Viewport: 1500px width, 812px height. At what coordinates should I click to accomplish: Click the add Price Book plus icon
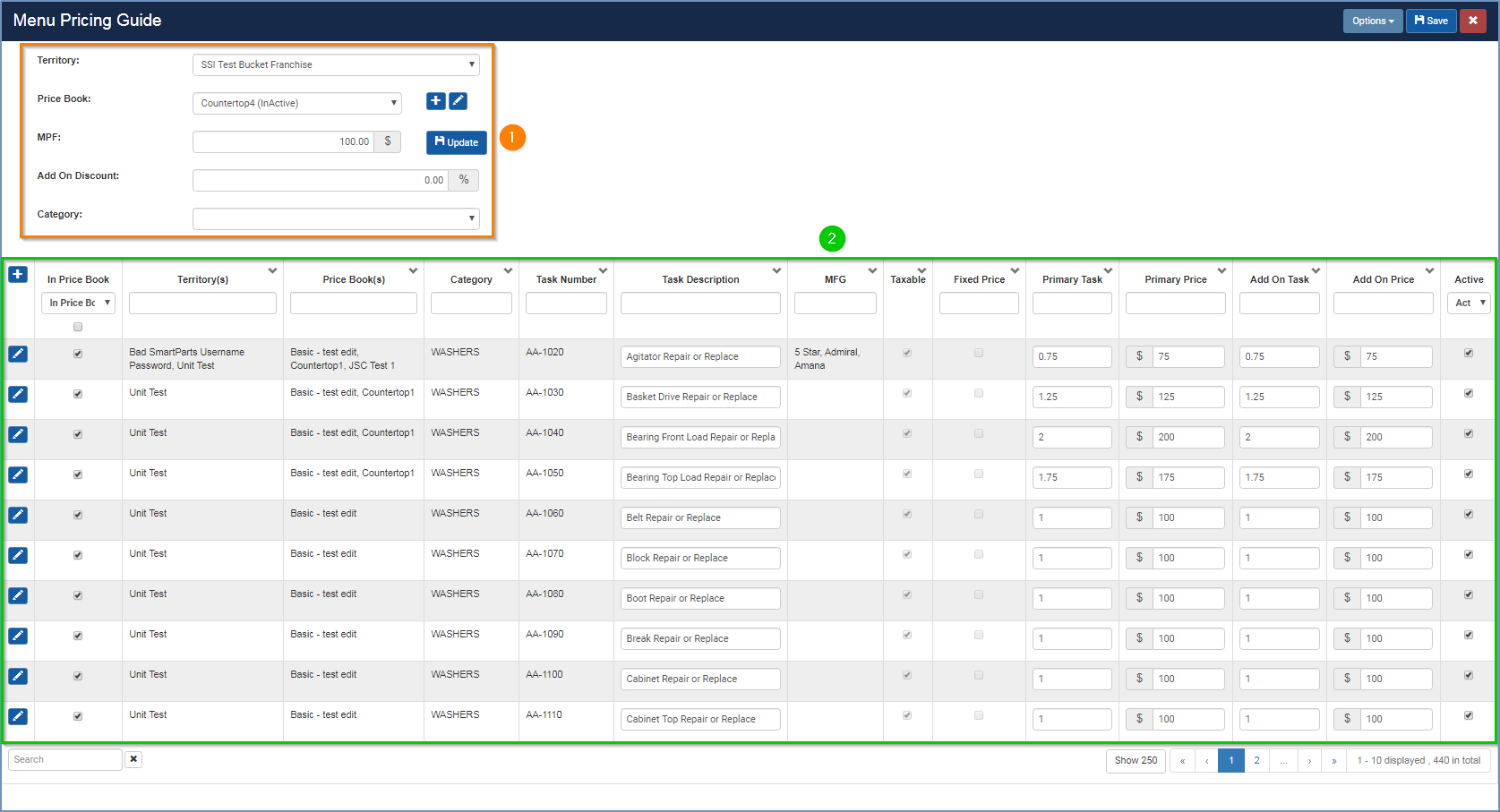[x=435, y=101]
